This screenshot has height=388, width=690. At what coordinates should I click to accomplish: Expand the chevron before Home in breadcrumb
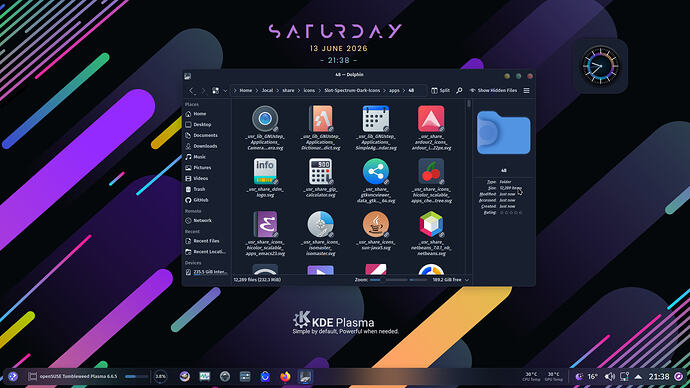click(235, 91)
